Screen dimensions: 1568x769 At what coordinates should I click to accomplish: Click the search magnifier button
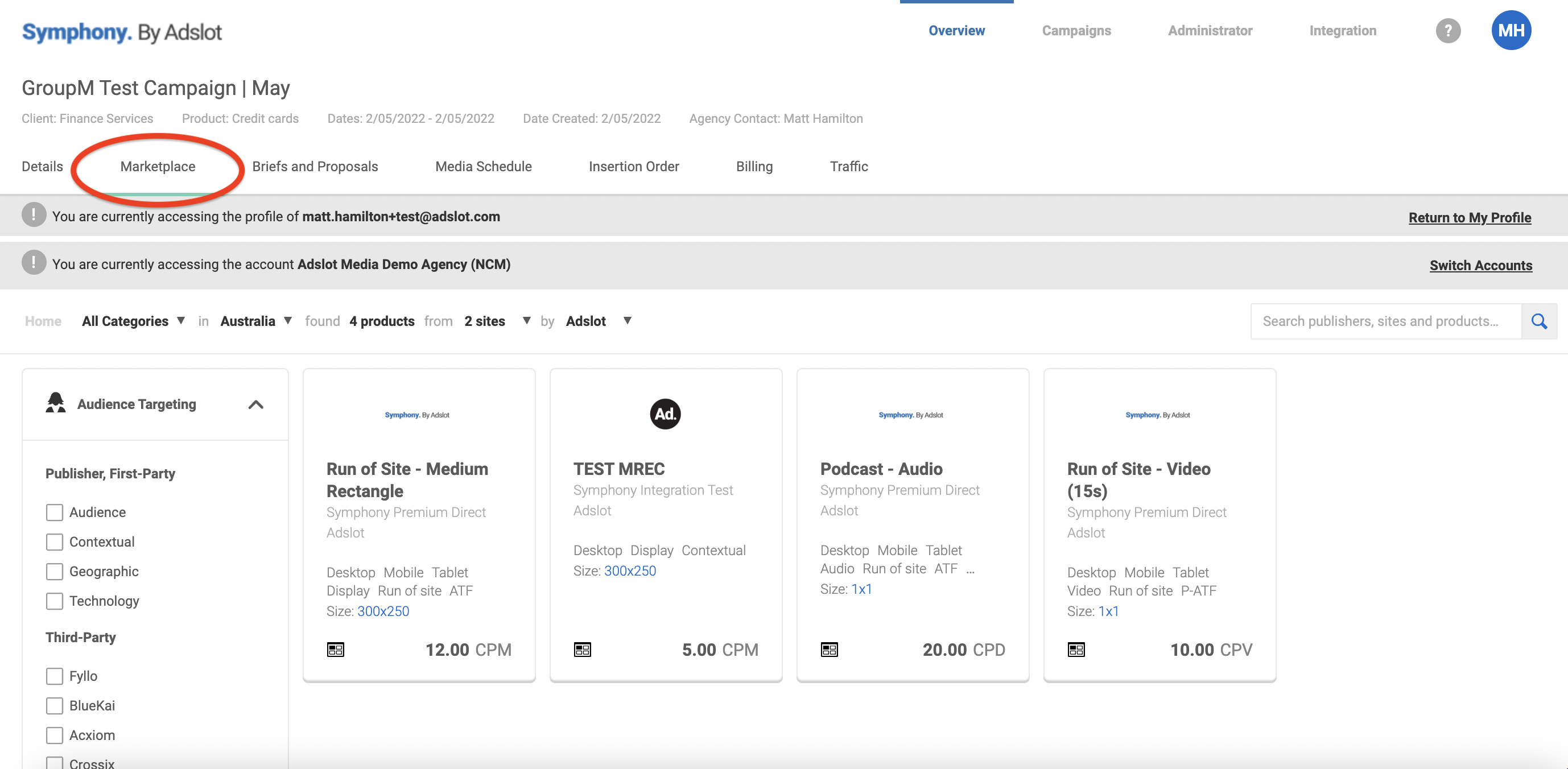coord(1539,321)
